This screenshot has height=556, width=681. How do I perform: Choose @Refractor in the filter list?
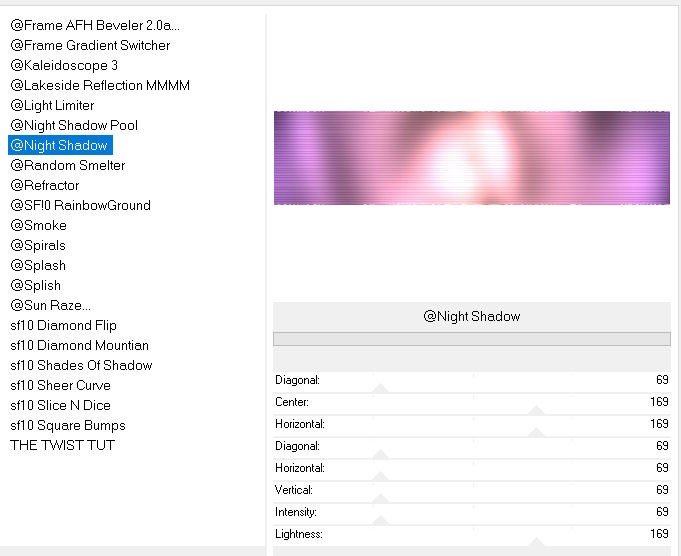[45, 185]
